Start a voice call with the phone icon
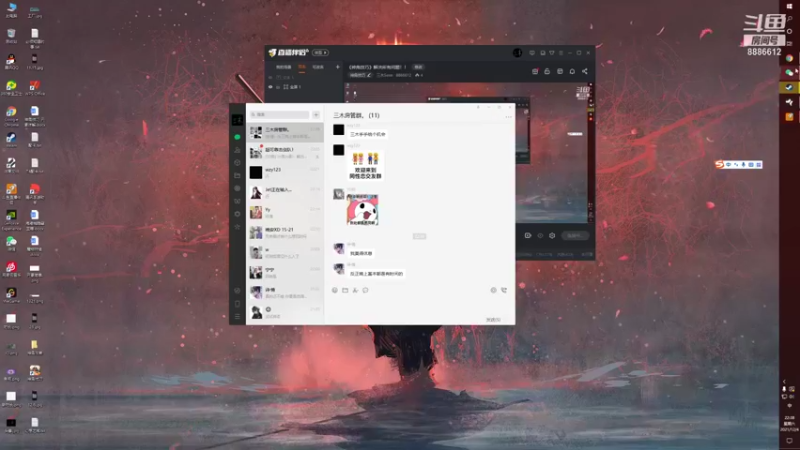This screenshot has width=800, height=450. pos(504,290)
